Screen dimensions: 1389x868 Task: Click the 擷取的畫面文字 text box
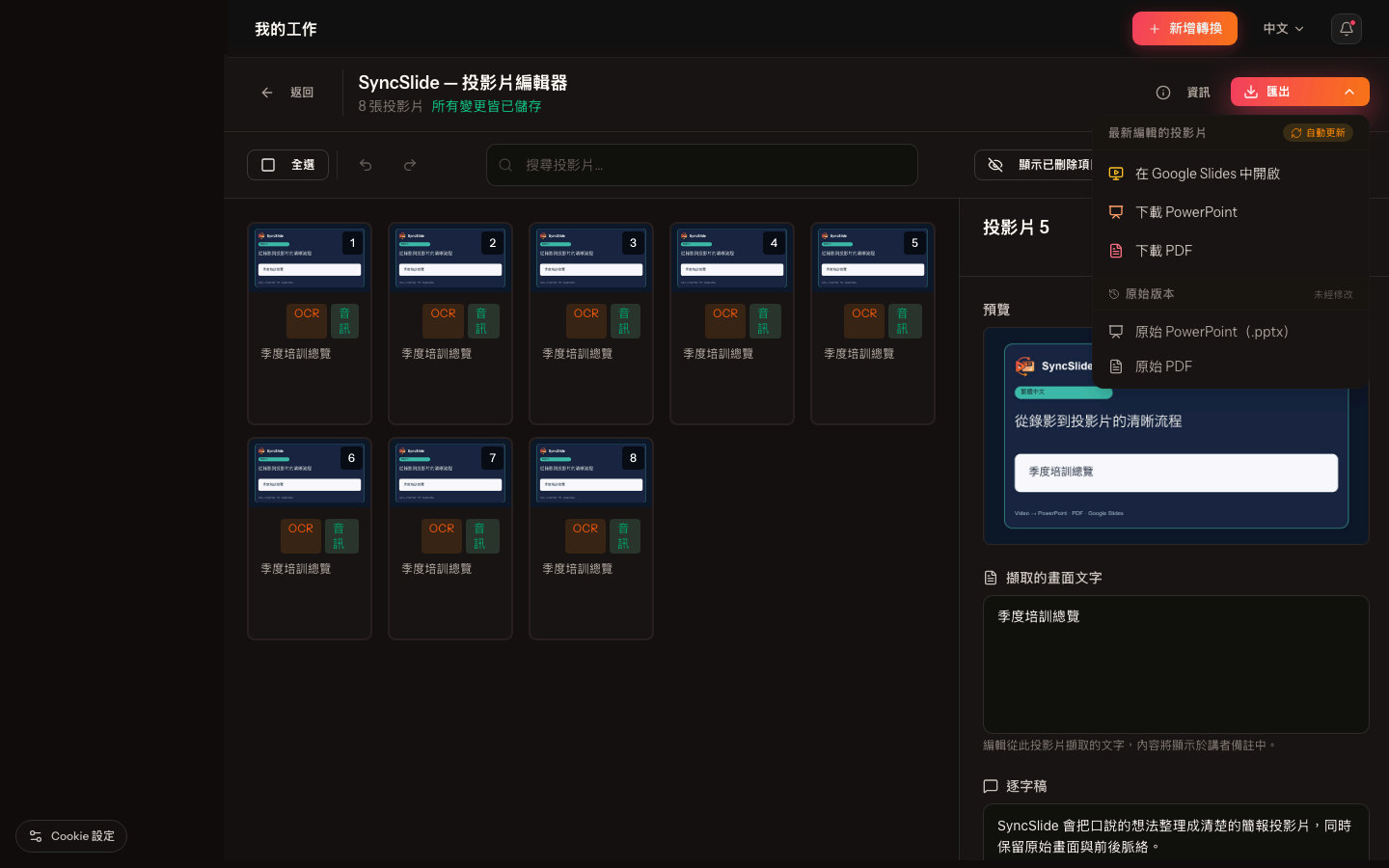pyautogui.click(x=1176, y=665)
